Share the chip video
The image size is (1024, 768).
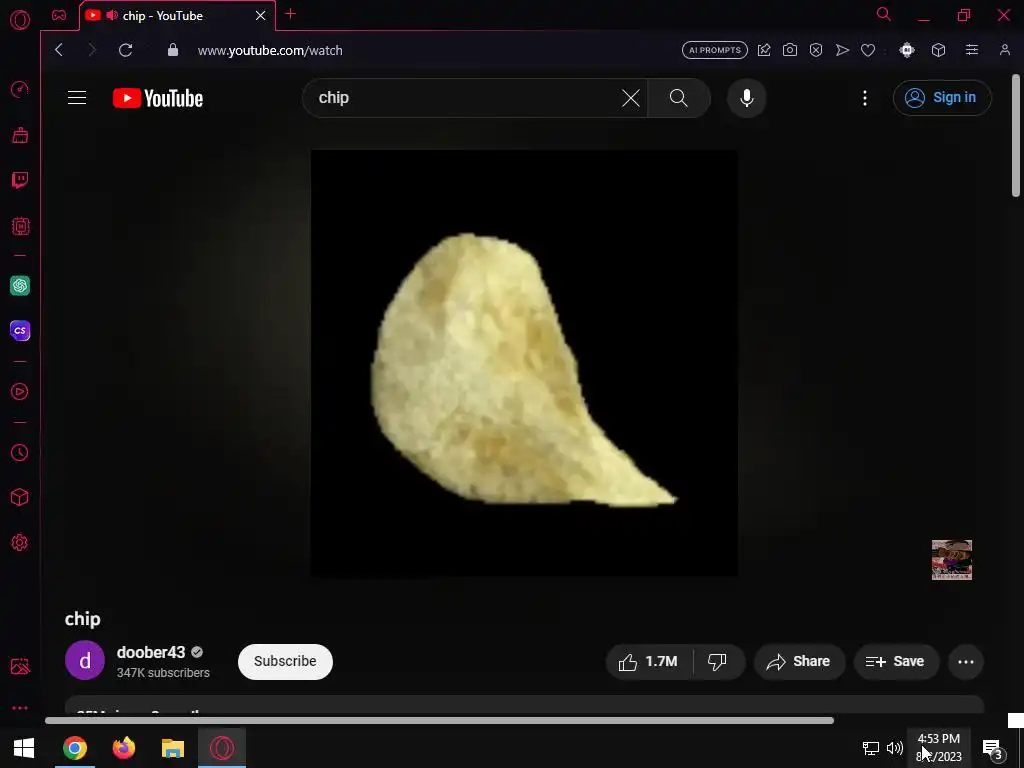pos(799,662)
